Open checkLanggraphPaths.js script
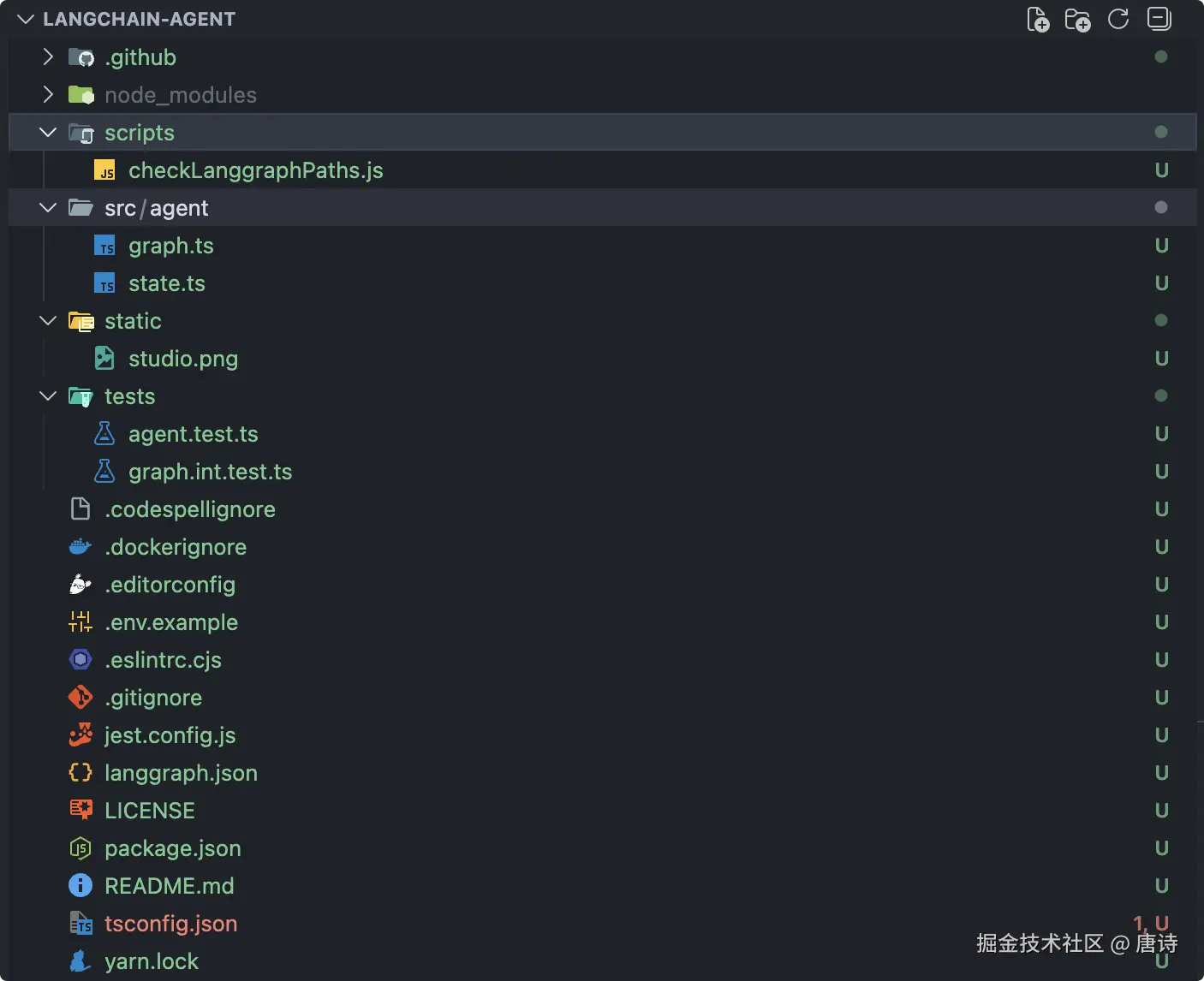 coord(255,170)
